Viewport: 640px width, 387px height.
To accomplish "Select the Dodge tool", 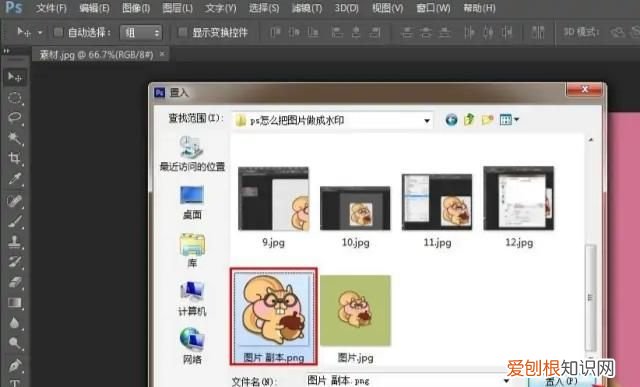I will click(x=15, y=343).
